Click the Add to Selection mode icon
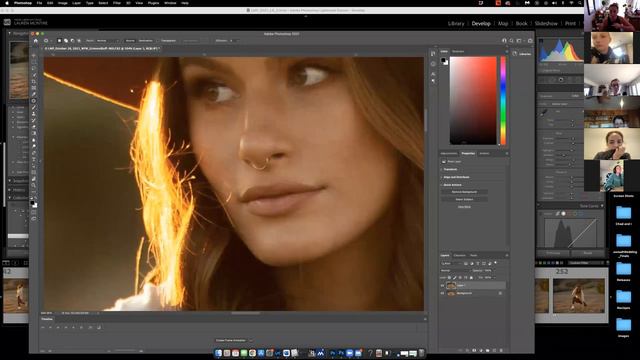640x360 pixels. [x=66, y=41]
